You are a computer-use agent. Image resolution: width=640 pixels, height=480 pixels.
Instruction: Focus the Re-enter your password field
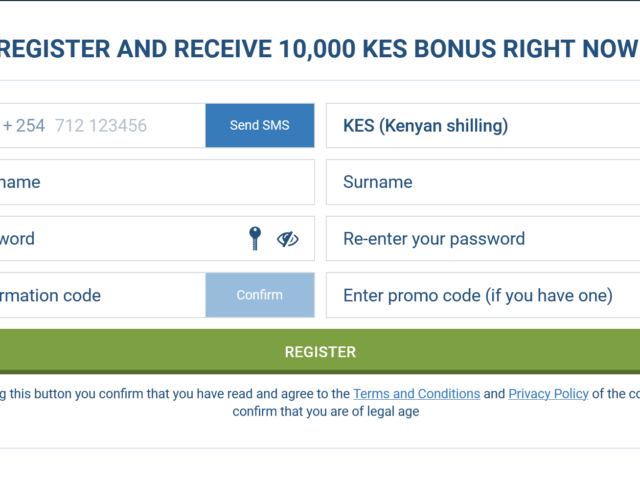pos(483,238)
